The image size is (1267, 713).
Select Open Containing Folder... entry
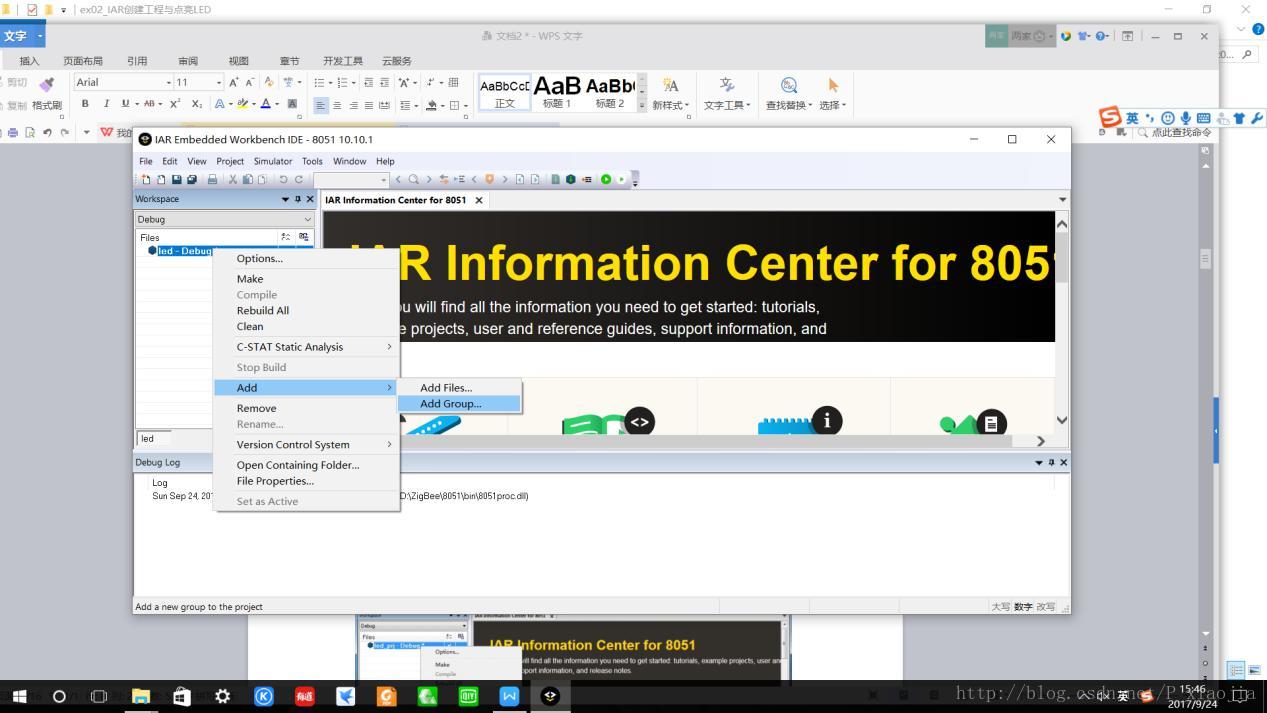pos(307,465)
